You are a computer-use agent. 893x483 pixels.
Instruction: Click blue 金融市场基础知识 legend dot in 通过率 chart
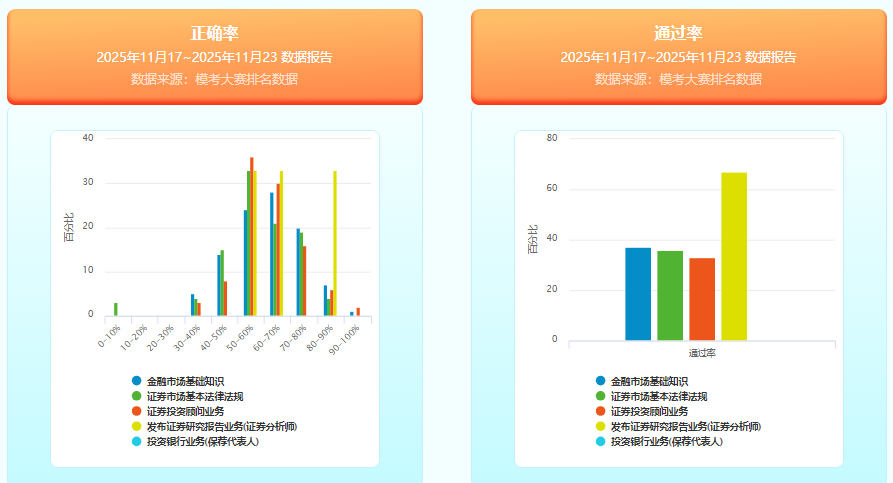(x=600, y=381)
